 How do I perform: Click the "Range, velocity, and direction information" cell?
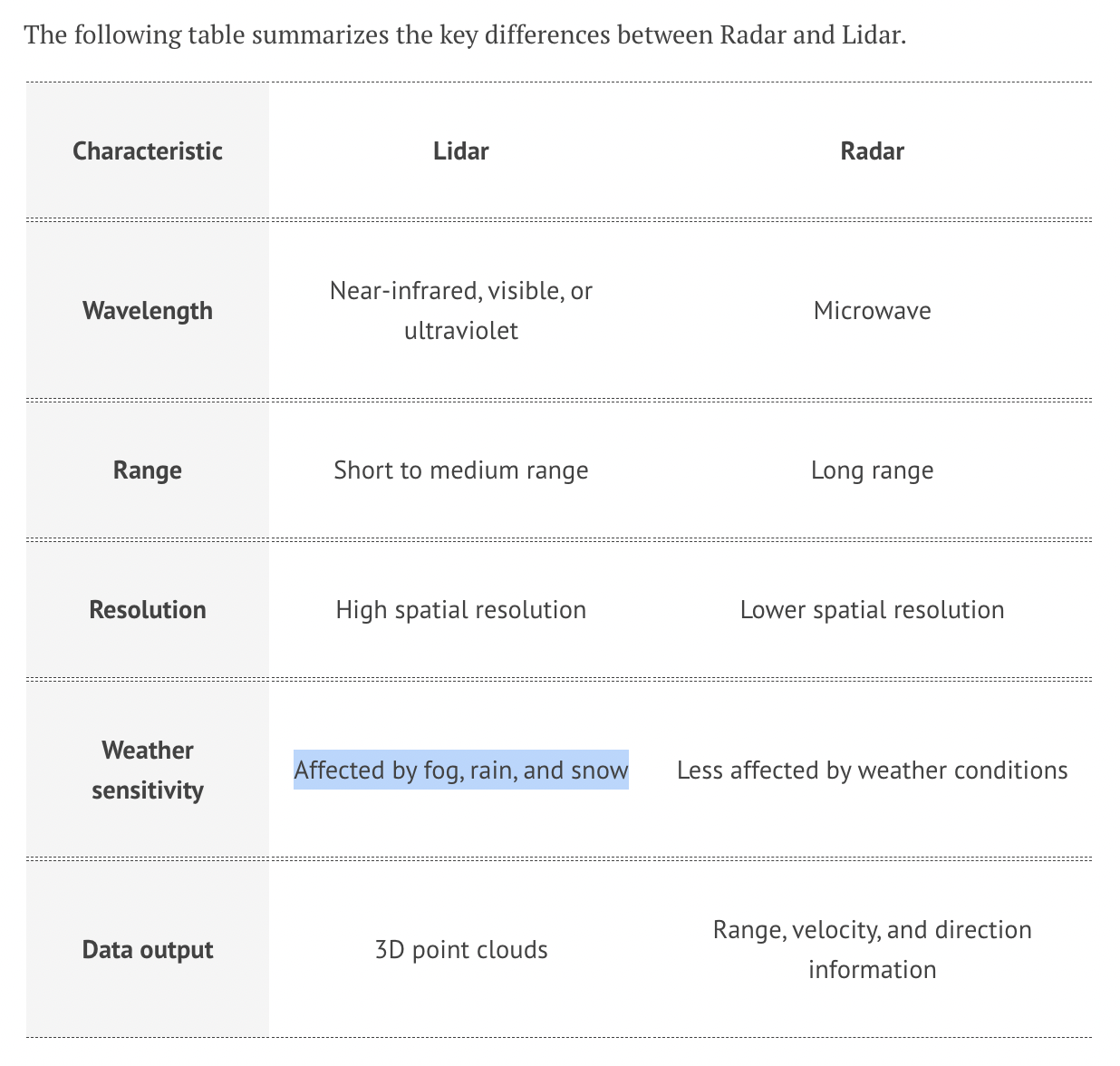point(872,949)
